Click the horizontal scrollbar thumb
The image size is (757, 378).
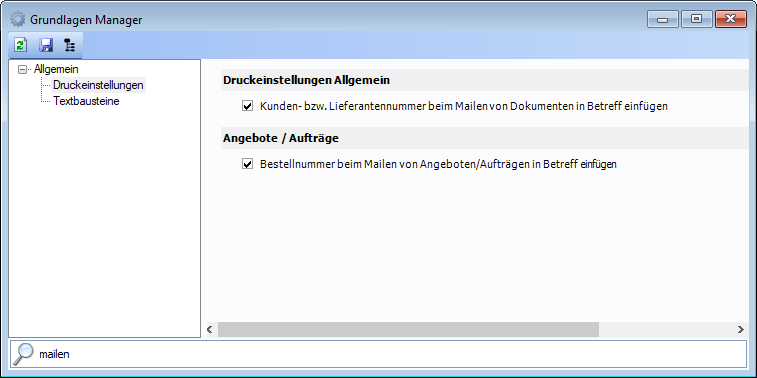[x=408, y=329]
